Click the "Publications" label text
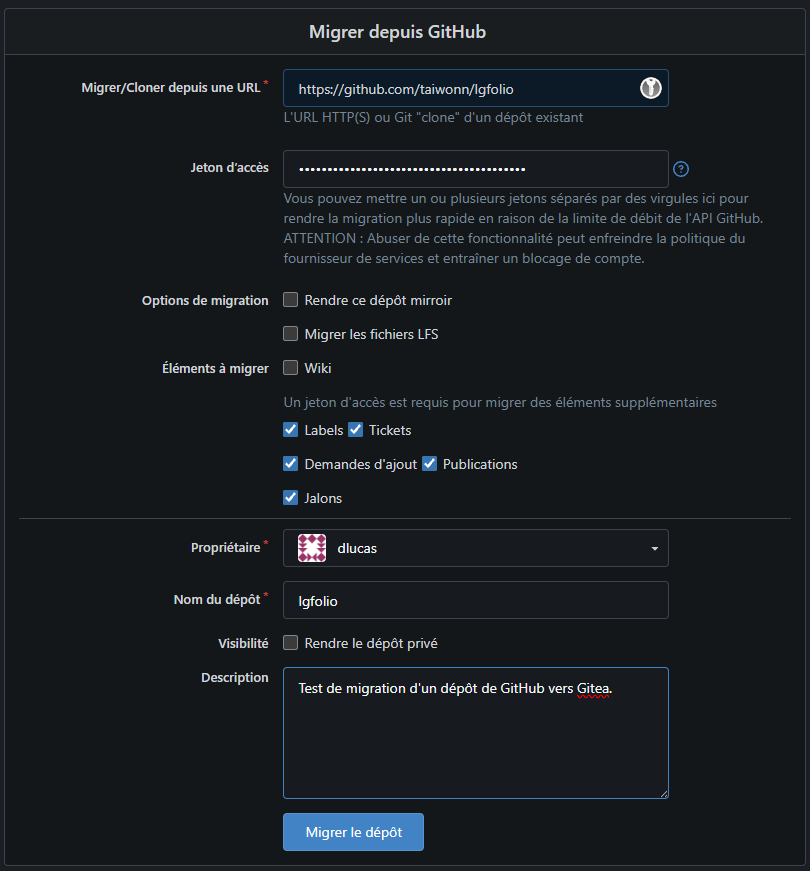The height and width of the screenshot is (871, 810). pyautogui.click(x=480, y=464)
